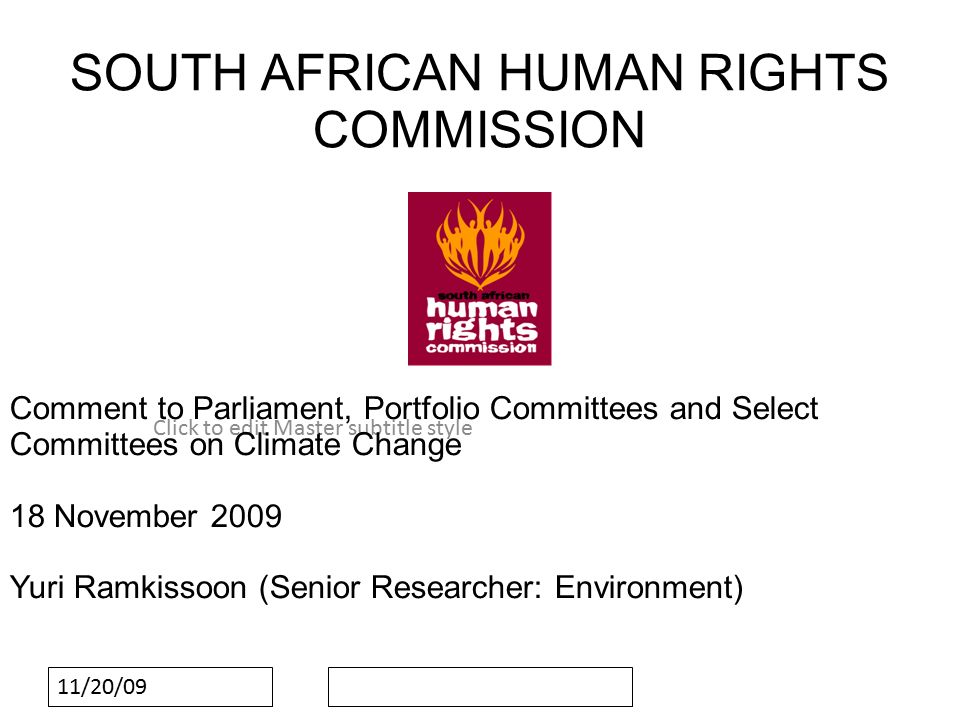
Task: Click '(Senior Researcher: Environment)' text
Action: pos(501,588)
